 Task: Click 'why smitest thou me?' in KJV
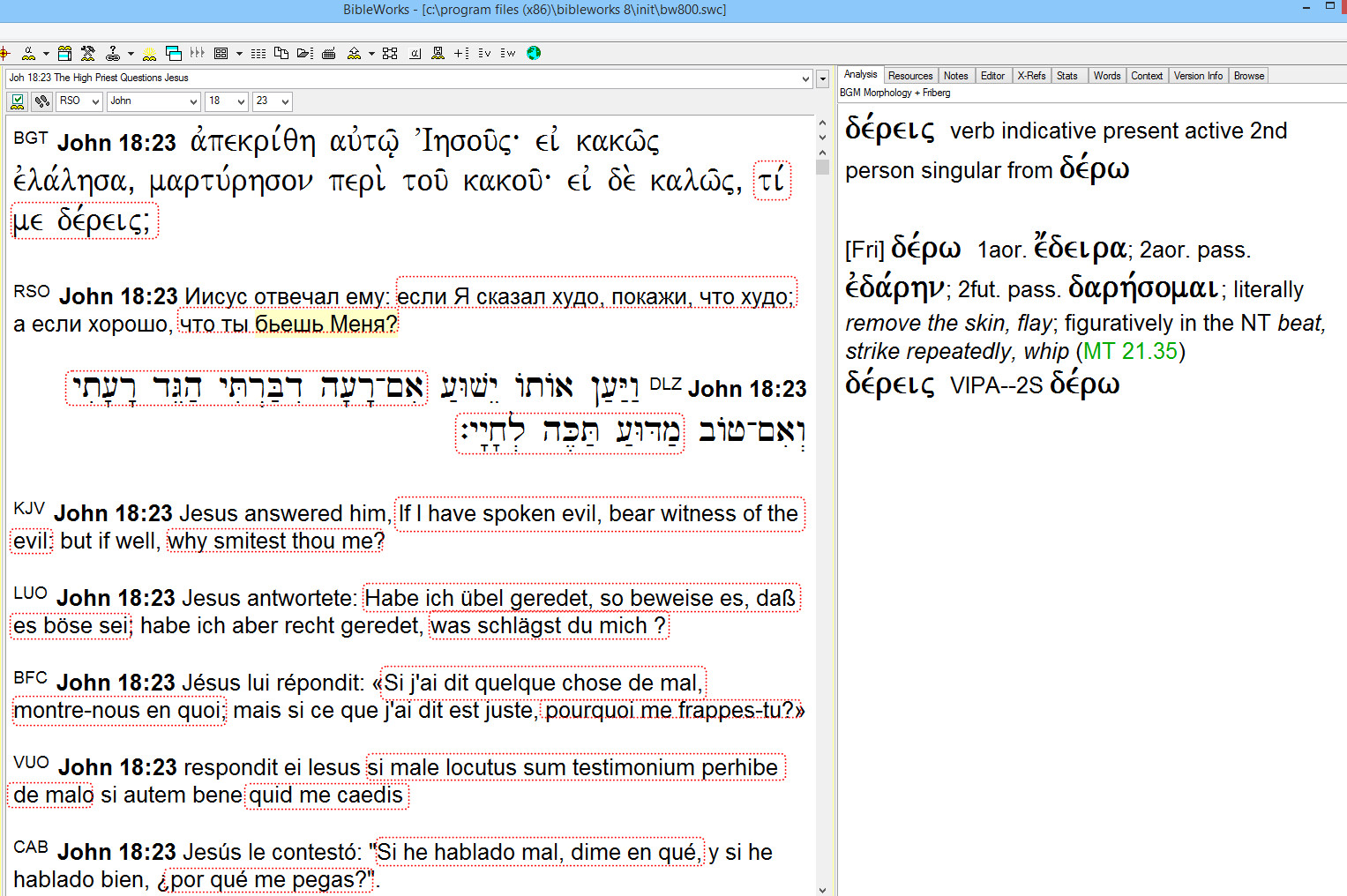(x=276, y=541)
